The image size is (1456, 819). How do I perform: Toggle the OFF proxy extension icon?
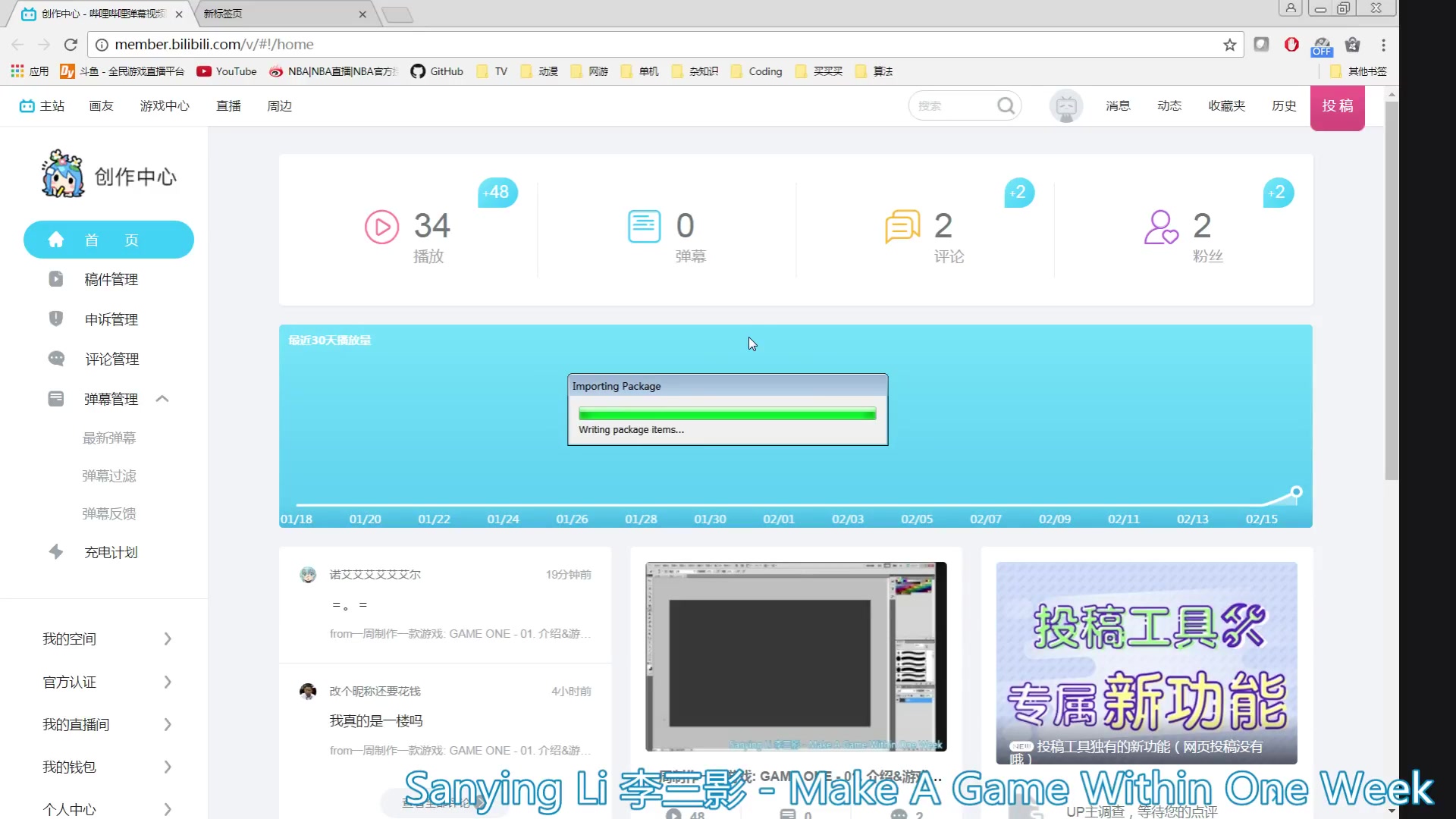click(x=1322, y=46)
